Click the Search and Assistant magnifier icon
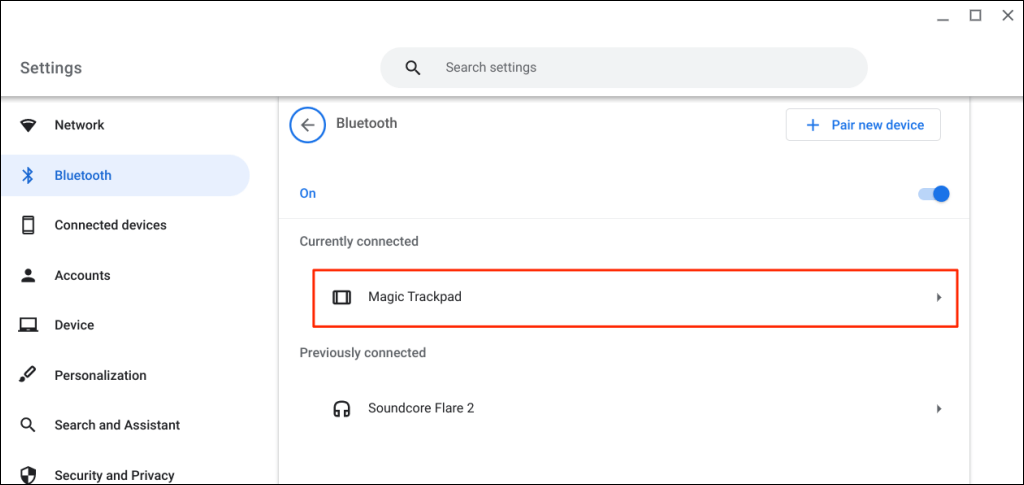This screenshot has height=485, width=1024. coord(28,425)
